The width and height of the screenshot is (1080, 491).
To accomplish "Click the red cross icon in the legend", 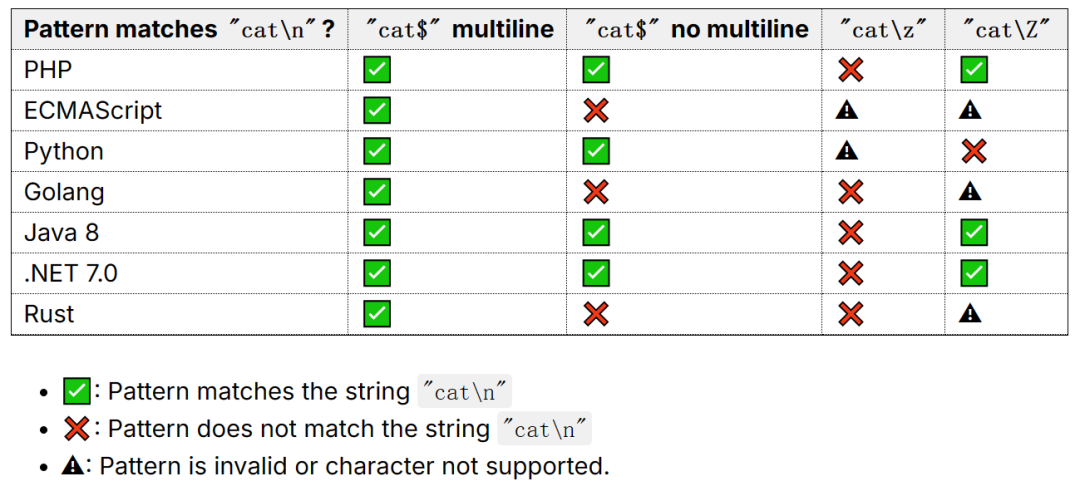I will 76,429.
